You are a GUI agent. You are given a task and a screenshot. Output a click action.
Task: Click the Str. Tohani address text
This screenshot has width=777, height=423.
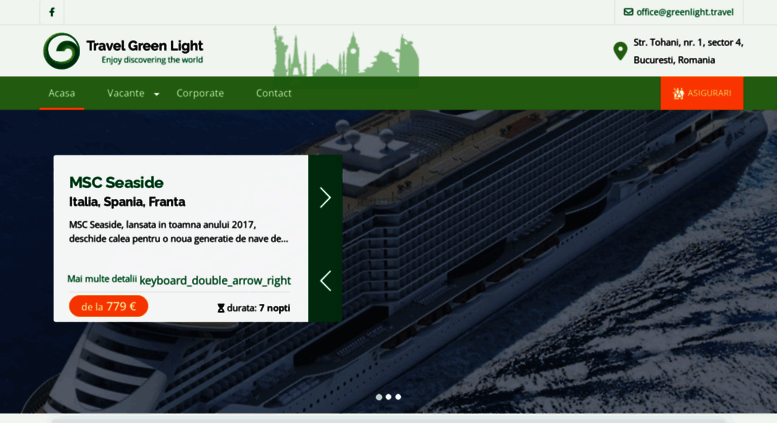tap(688, 43)
